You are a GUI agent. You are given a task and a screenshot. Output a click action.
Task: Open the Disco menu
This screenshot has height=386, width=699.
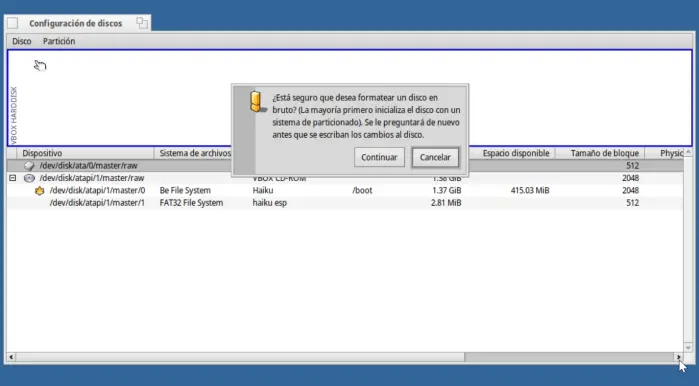click(x=21, y=41)
